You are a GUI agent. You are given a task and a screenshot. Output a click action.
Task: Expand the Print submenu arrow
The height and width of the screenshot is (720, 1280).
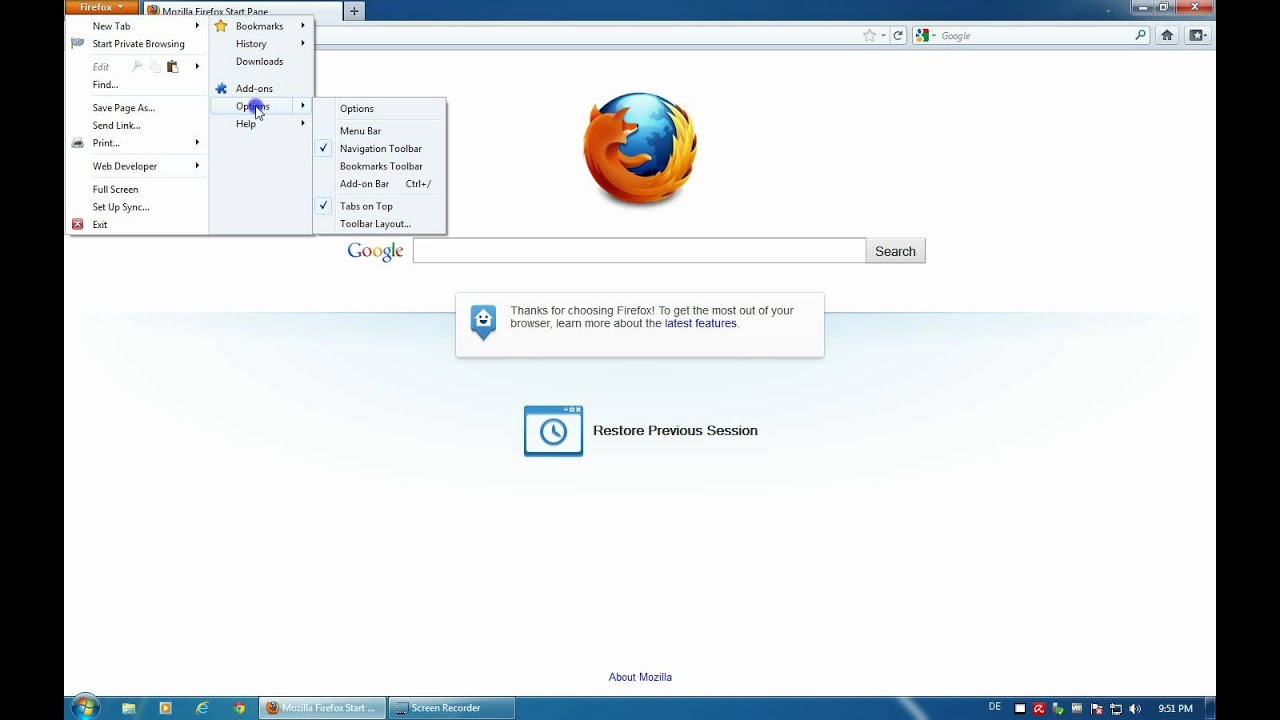click(197, 143)
